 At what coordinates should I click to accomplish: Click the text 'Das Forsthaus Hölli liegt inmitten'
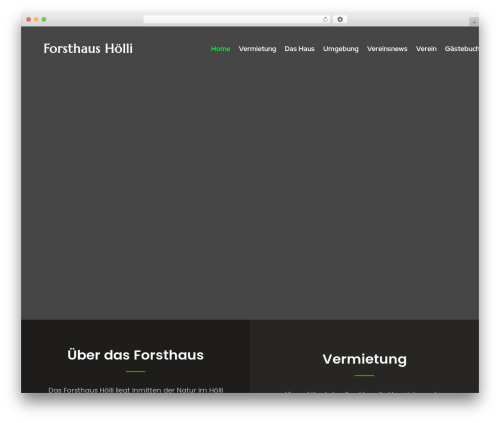[x=105, y=390]
